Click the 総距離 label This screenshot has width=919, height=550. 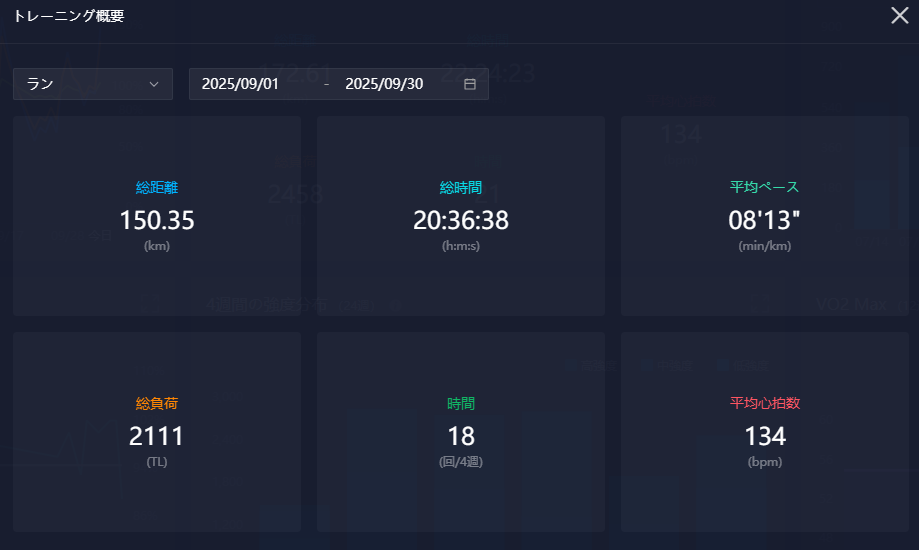point(157,187)
